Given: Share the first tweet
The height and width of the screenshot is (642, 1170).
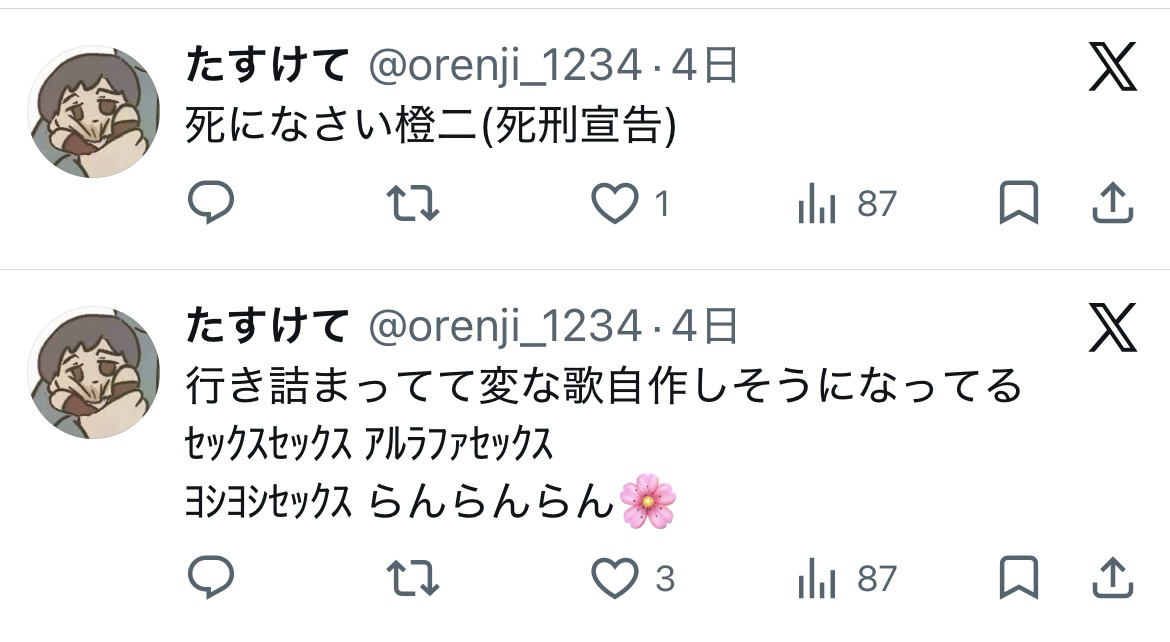Looking at the screenshot, I should coord(1113,202).
